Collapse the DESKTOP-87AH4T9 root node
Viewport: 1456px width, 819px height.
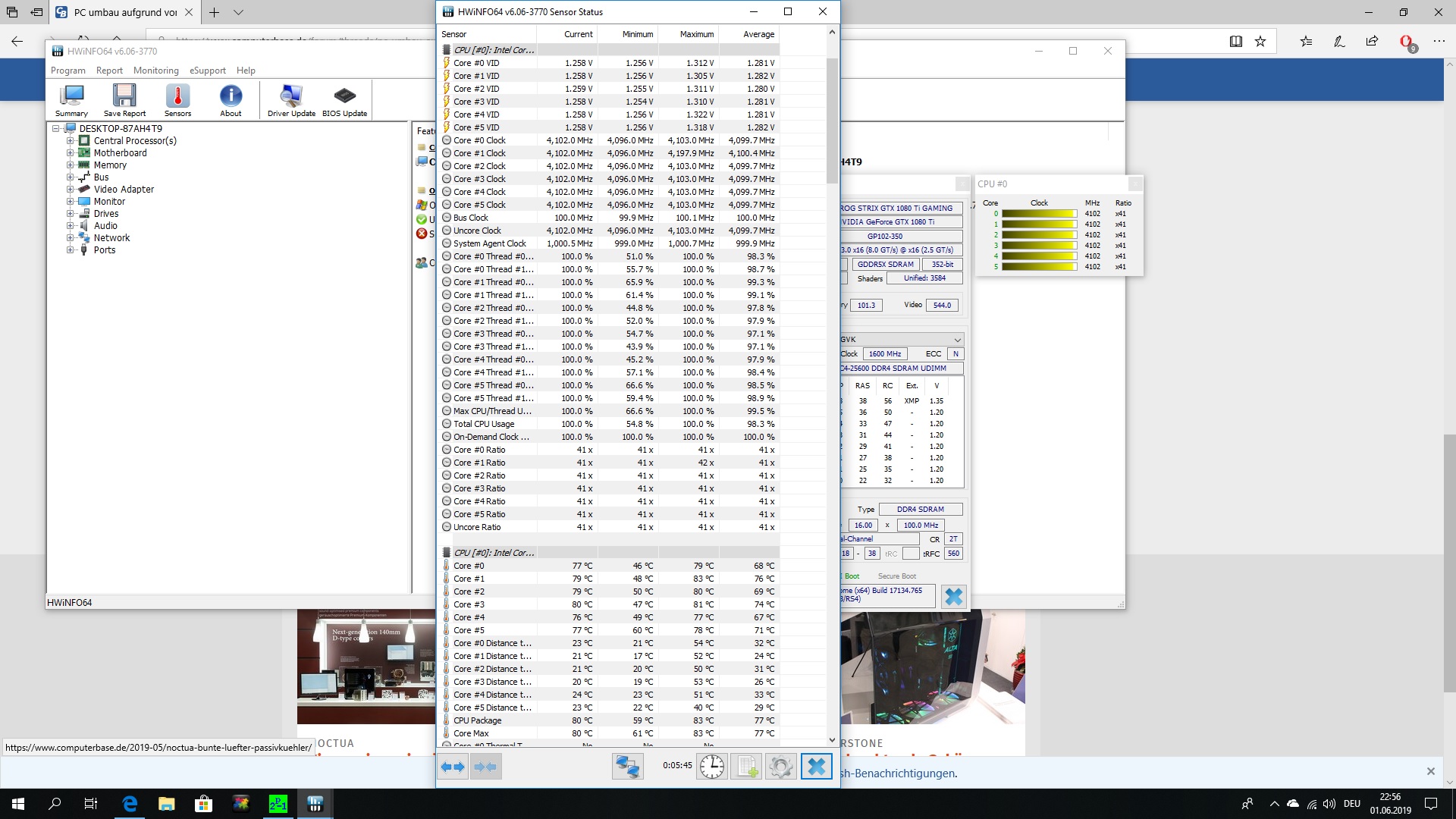click(56, 129)
